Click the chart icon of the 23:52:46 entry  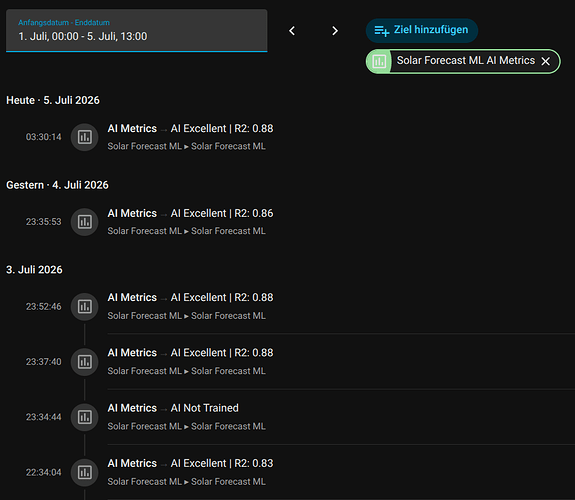click(84, 306)
